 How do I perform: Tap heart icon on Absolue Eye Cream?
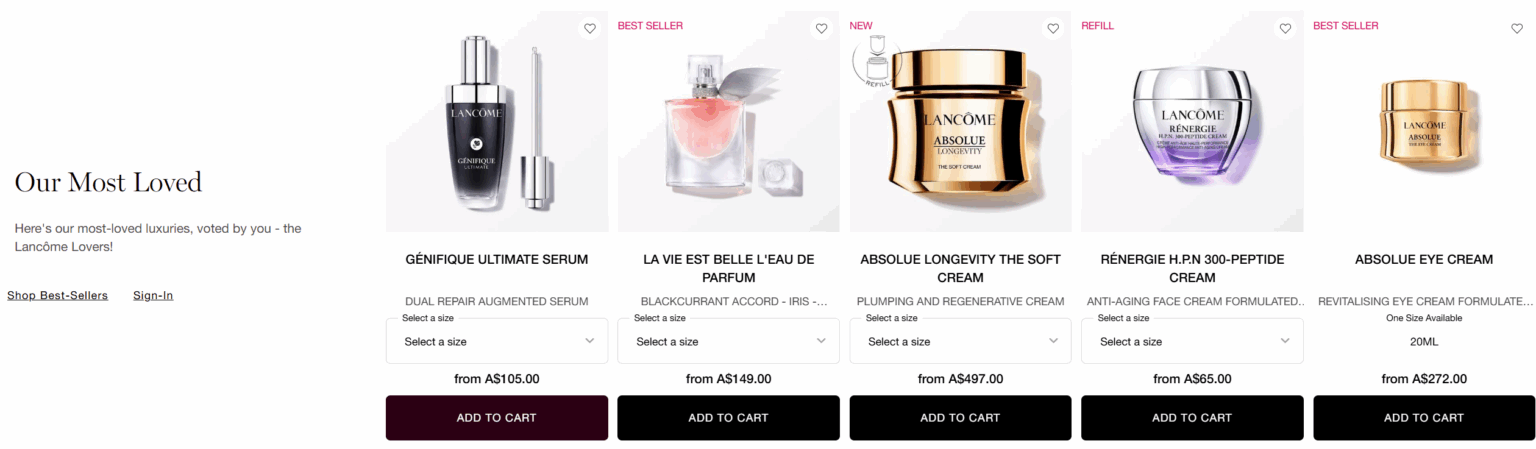[1517, 28]
